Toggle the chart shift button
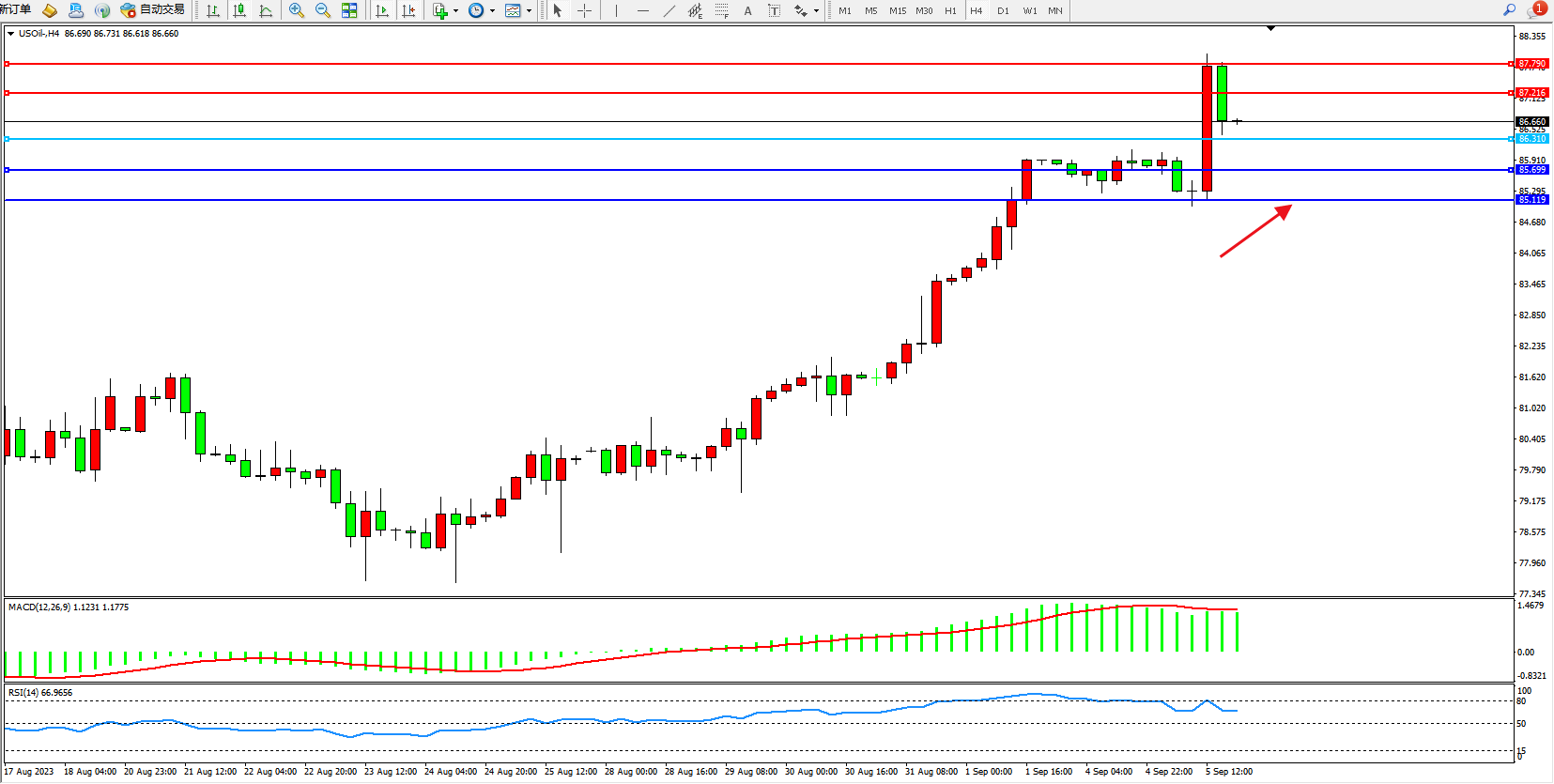1554x784 pixels. (x=408, y=10)
